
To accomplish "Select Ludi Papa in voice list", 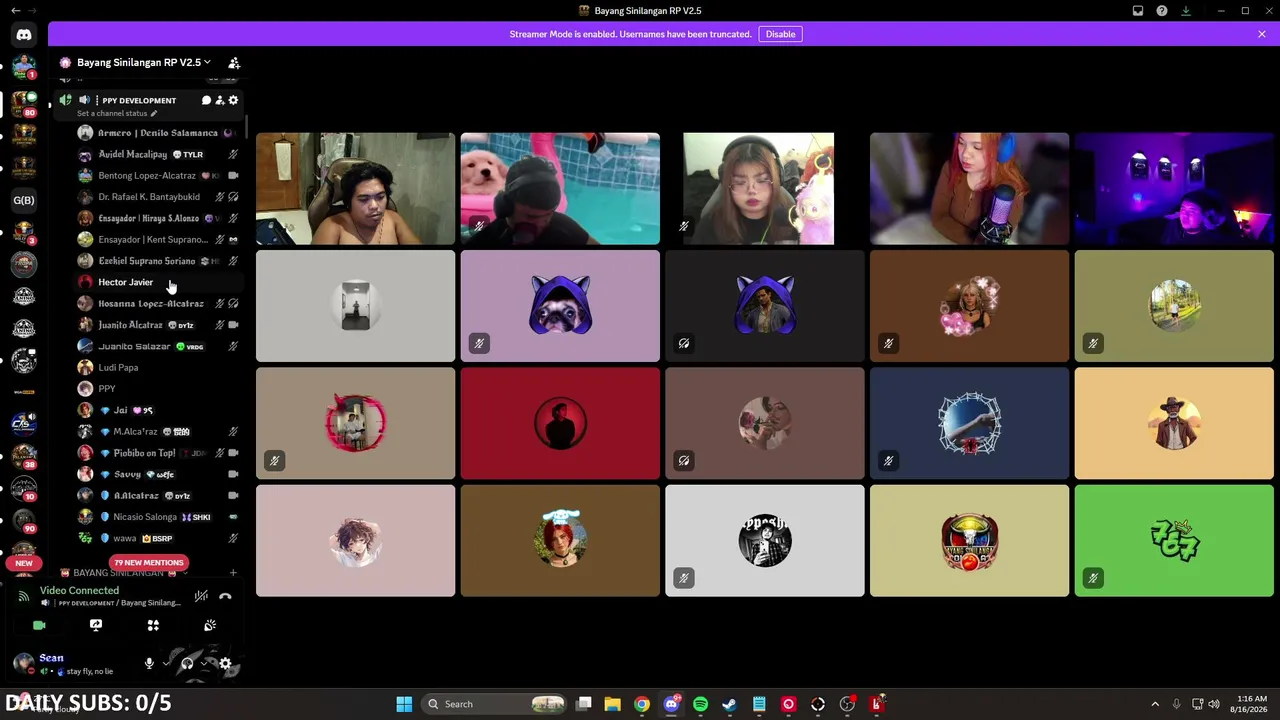I will pyautogui.click(x=158, y=367).
